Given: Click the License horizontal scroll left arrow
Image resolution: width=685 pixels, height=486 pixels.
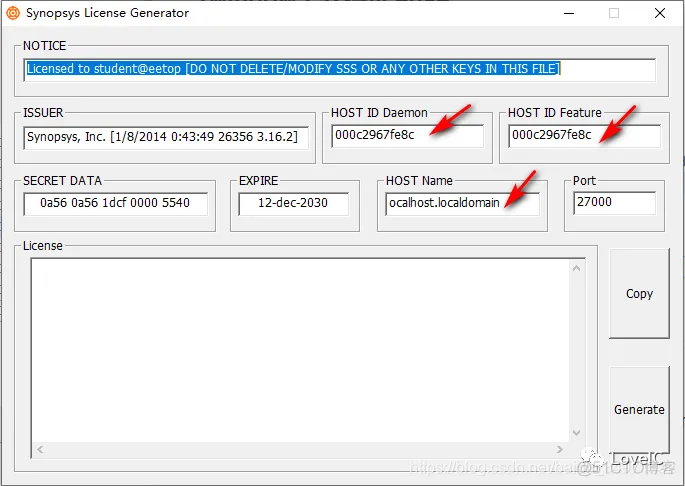Looking at the screenshot, I should tap(40, 450).
